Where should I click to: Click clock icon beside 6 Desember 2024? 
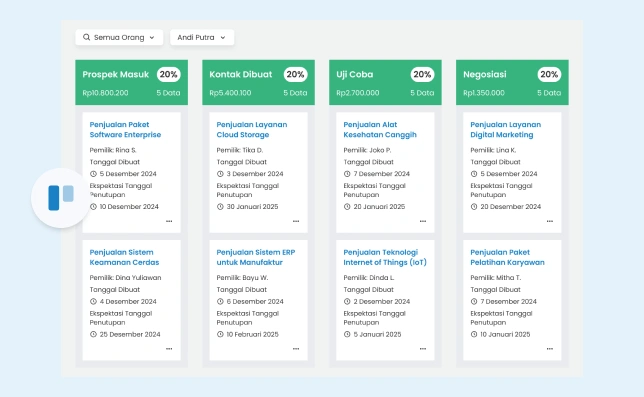tap(220, 301)
